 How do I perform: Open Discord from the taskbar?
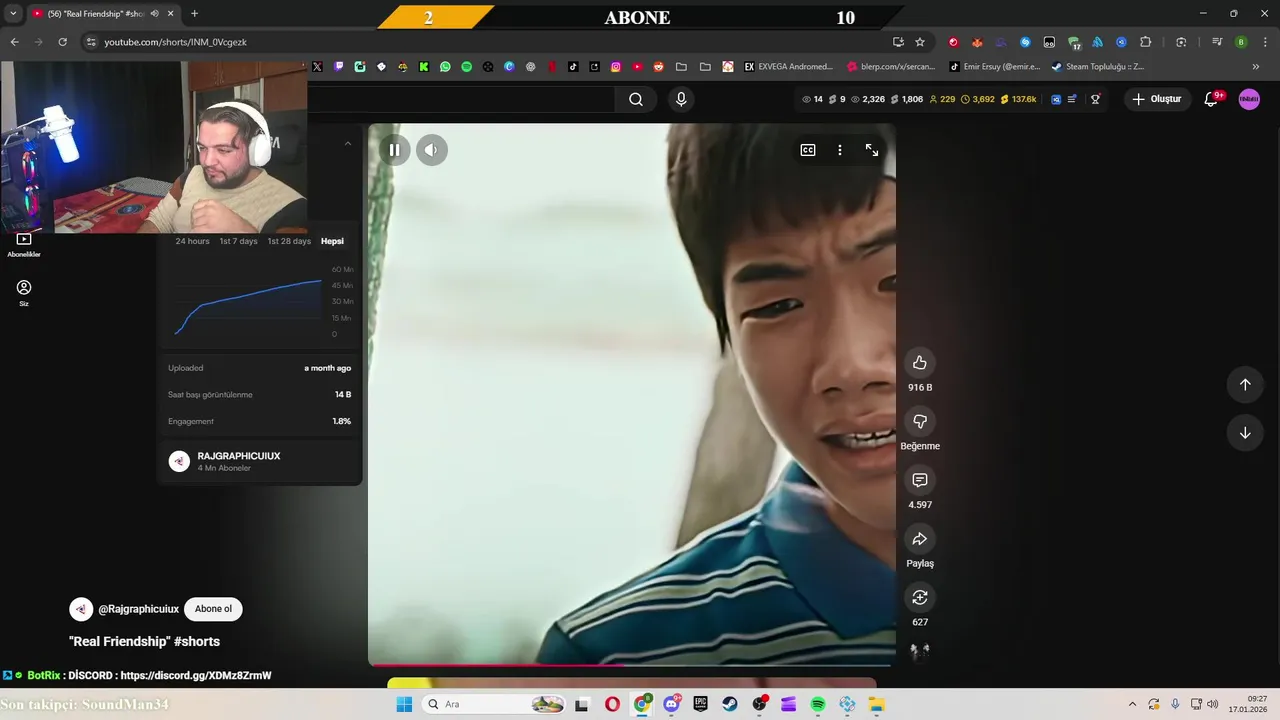coord(671,704)
